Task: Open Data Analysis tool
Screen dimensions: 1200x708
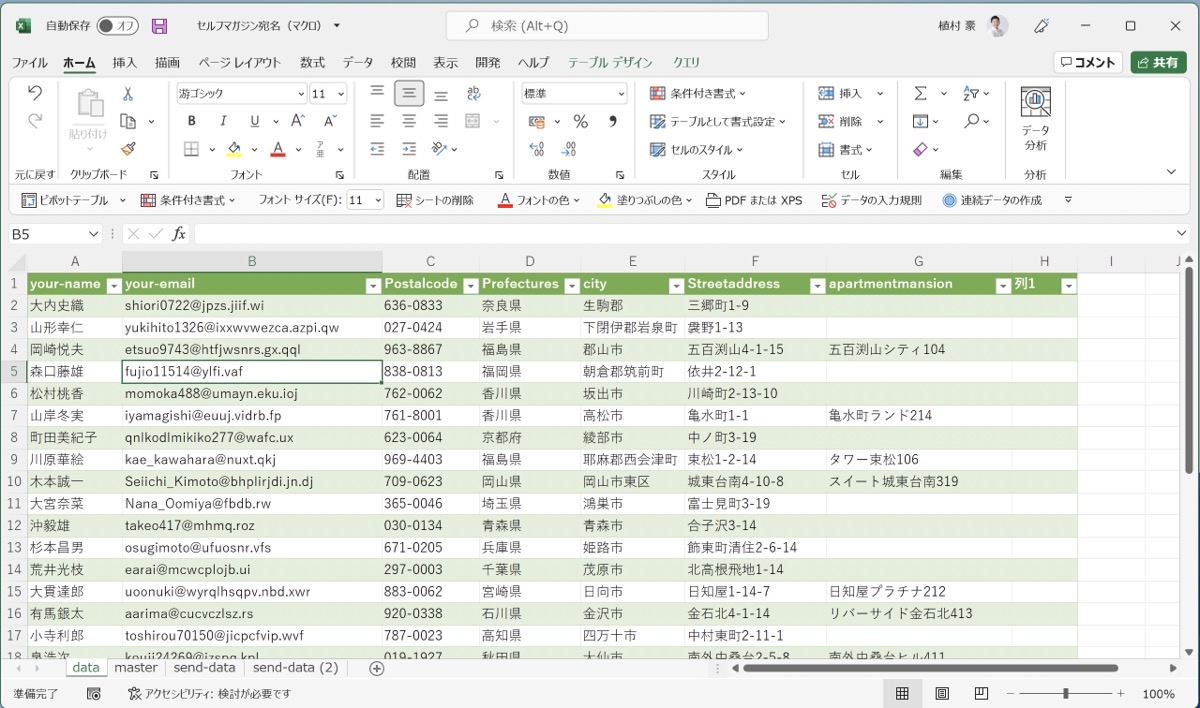Action: pyautogui.click(x=1035, y=119)
